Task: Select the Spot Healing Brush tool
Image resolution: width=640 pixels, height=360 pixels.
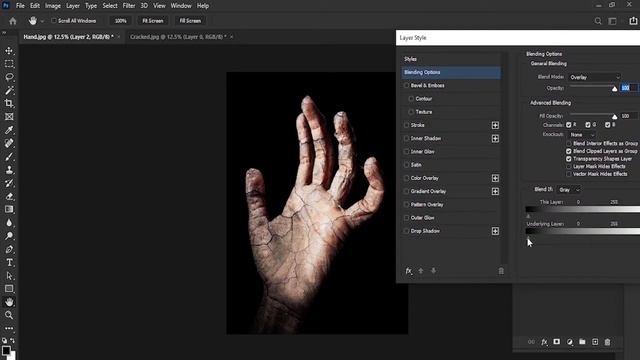Action: pyautogui.click(x=9, y=143)
